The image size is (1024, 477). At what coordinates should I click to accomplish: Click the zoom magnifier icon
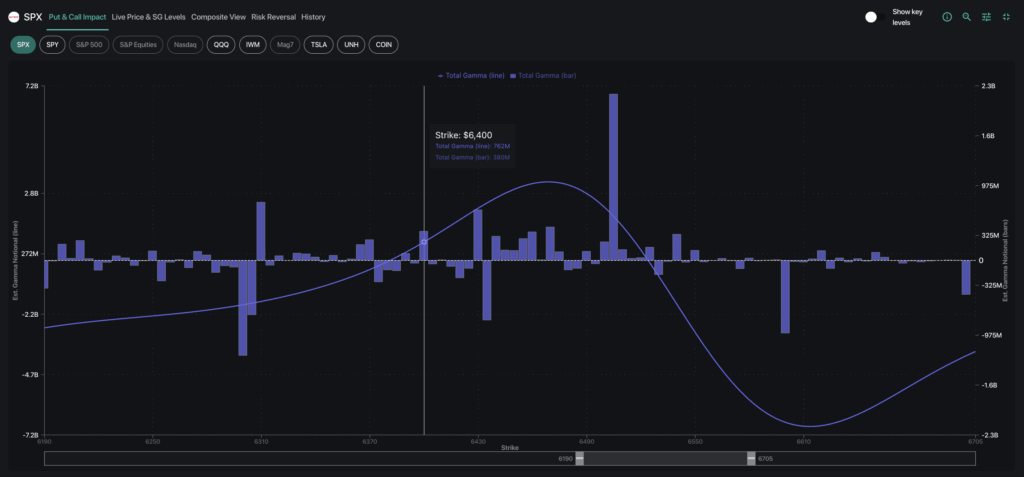click(x=966, y=17)
